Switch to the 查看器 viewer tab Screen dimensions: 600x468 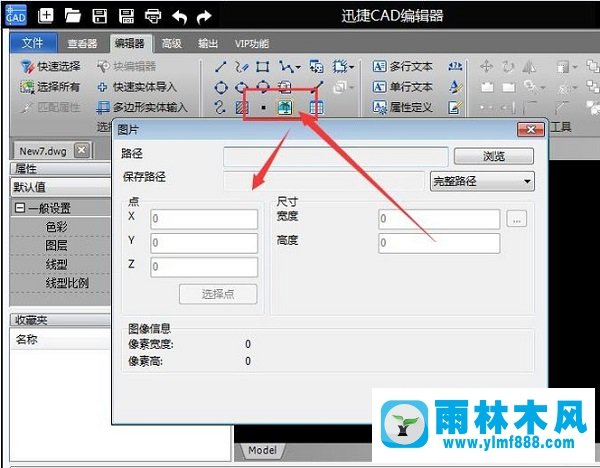[x=82, y=44]
